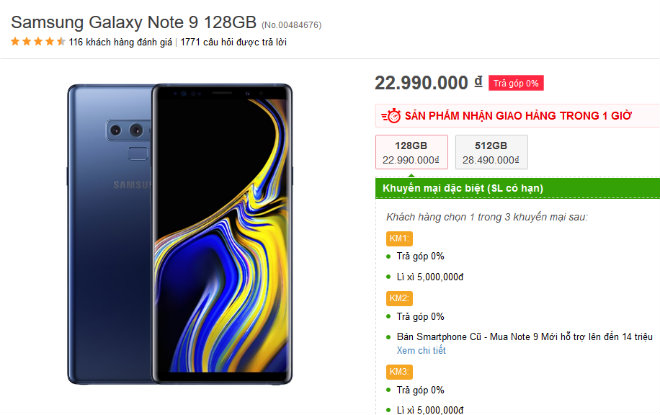The height and width of the screenshot is (415, 660).
Task: Click the orange KM3 promotion badge
Action: point(398,371)
